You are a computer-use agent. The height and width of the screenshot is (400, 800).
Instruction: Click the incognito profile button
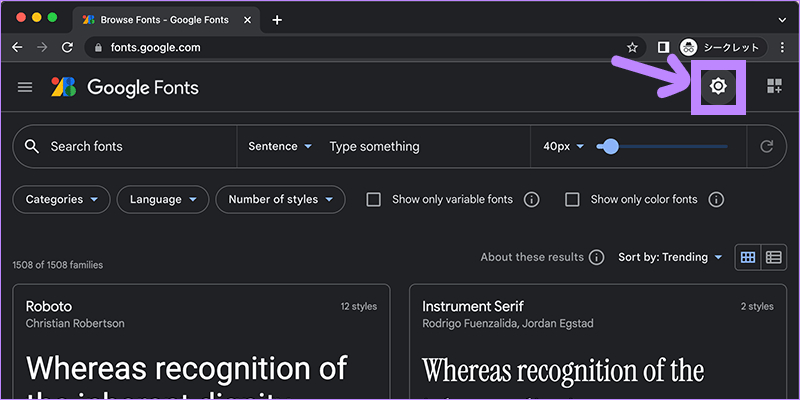[722, 47]
